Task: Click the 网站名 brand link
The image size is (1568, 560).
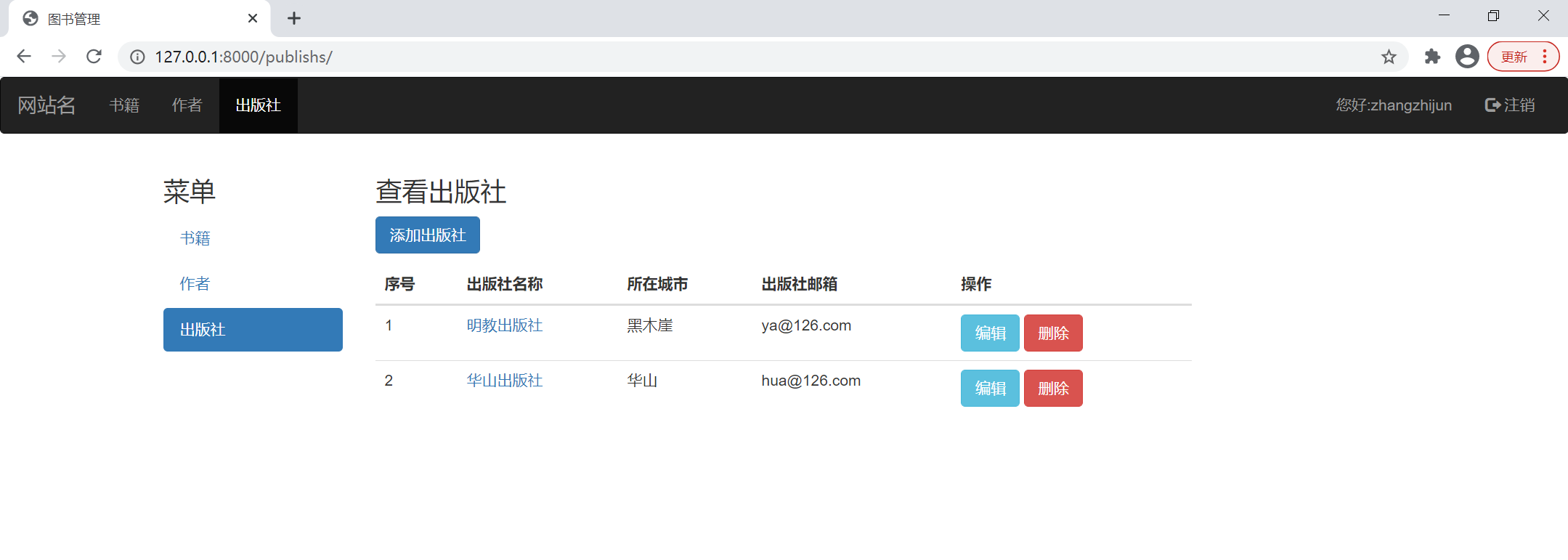Action: point(46,105)
